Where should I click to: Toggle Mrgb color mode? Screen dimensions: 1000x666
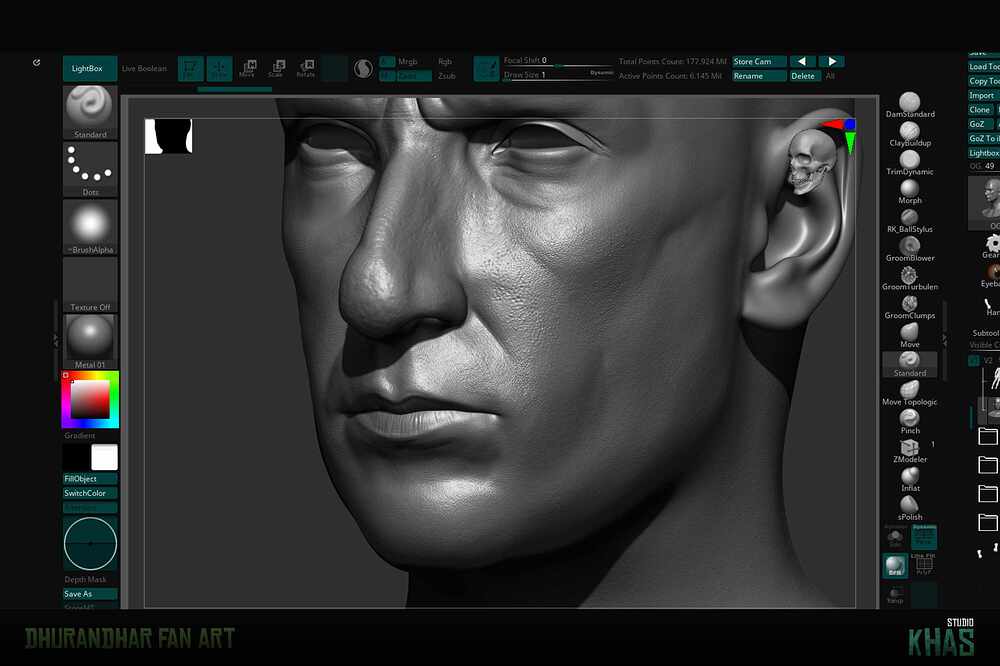(408, 61)
